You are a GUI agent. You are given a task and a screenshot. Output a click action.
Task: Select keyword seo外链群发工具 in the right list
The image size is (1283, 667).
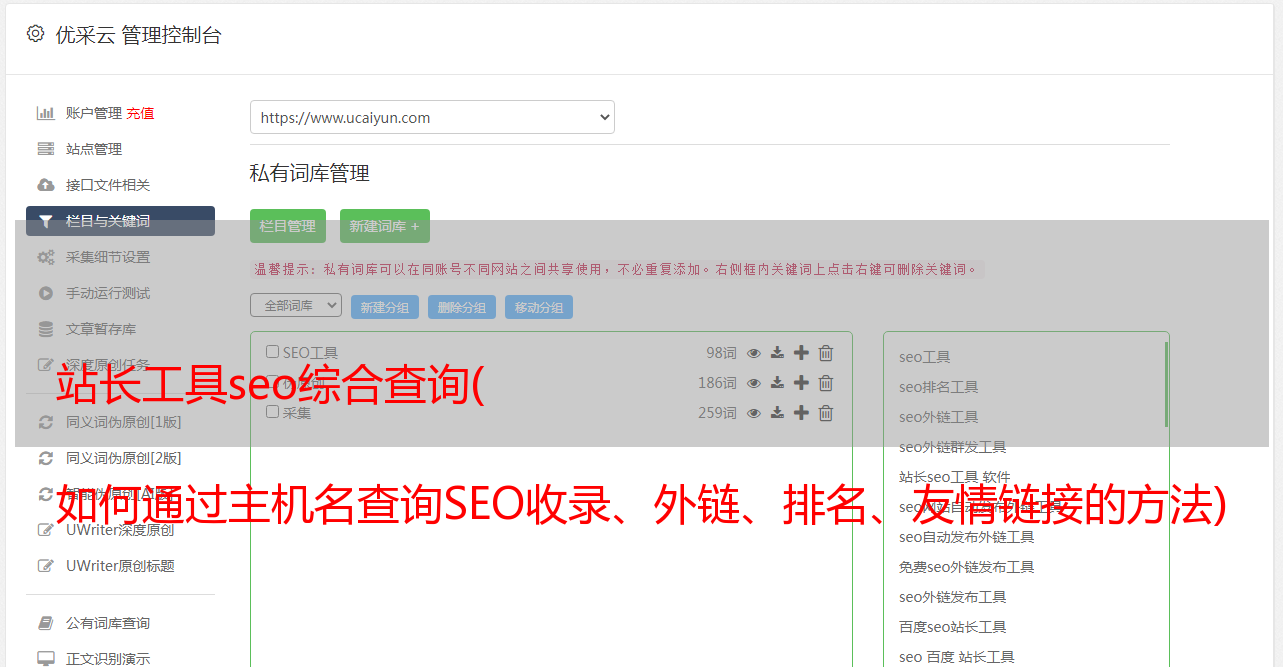point(952,447)
